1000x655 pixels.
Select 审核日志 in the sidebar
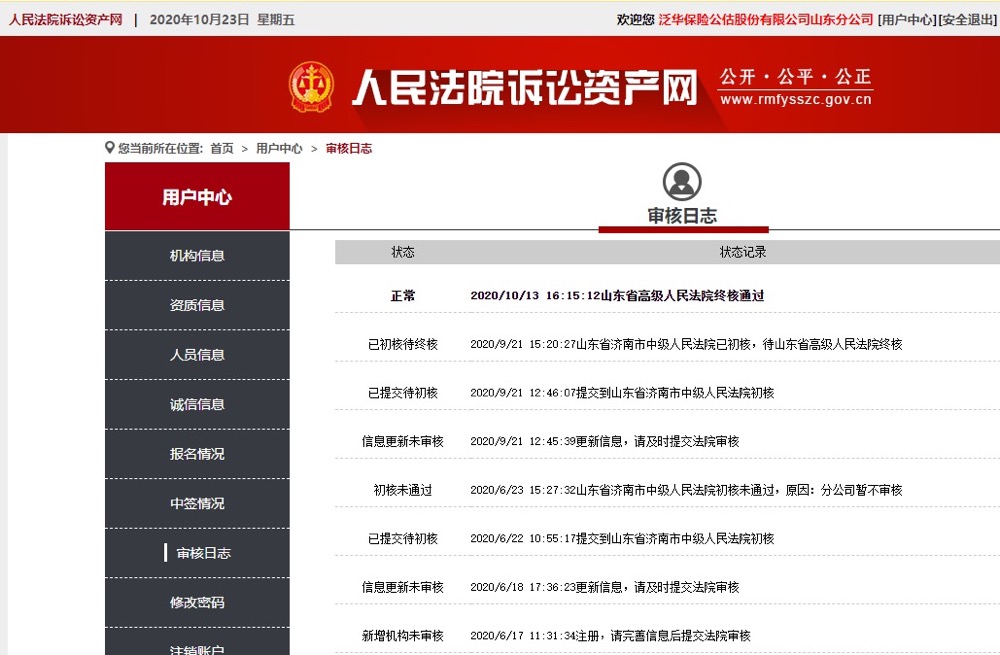197,553
